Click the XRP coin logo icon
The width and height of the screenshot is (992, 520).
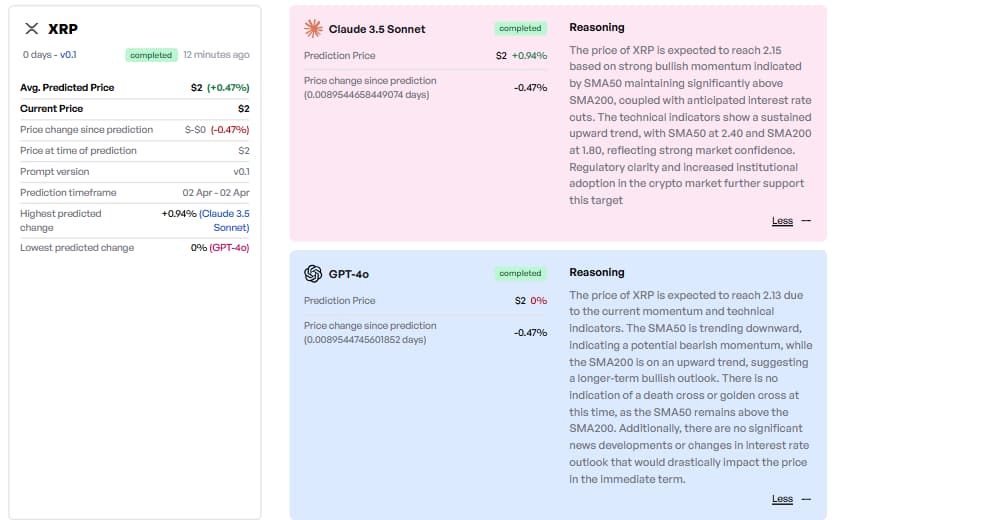pos(32,28)
